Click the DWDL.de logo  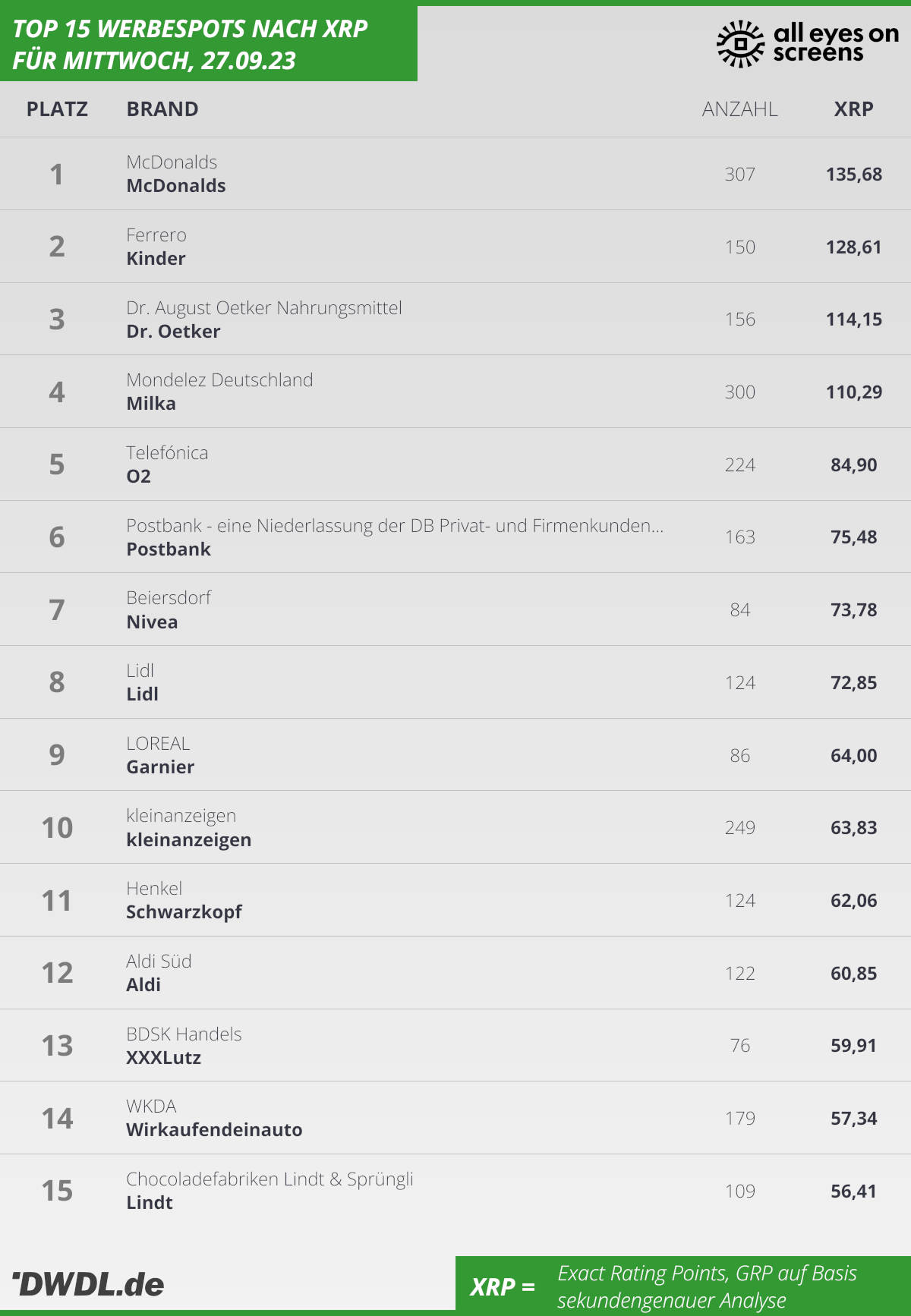88,1284
